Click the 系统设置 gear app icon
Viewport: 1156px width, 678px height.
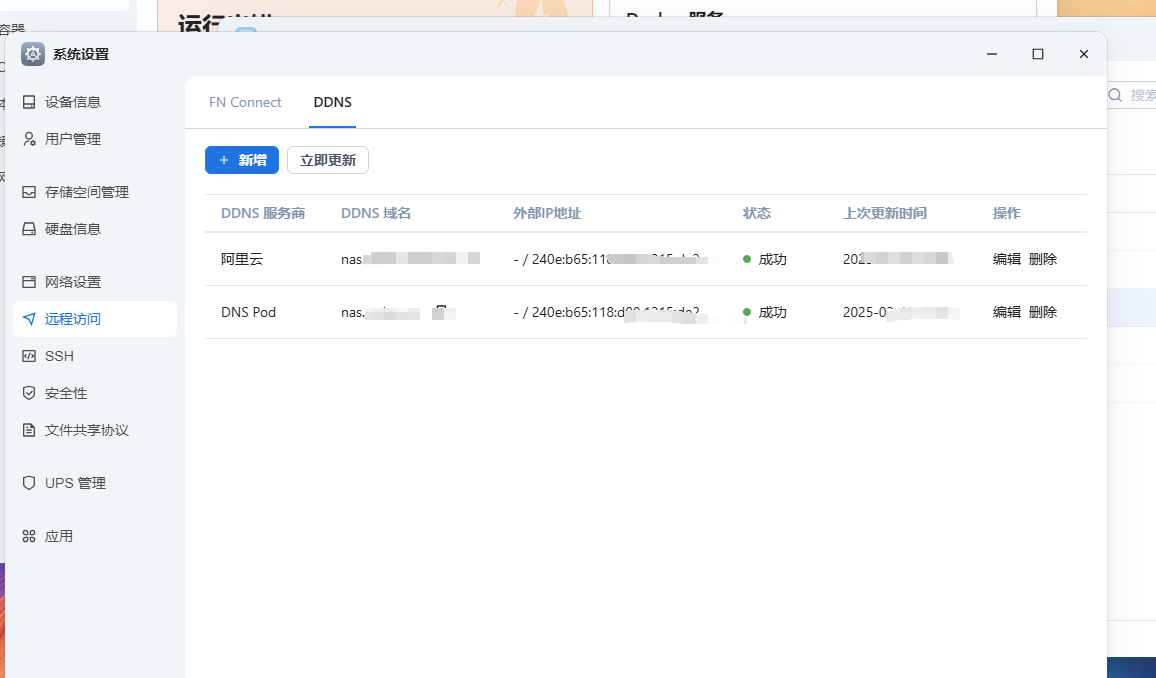(x=32, y=54)
